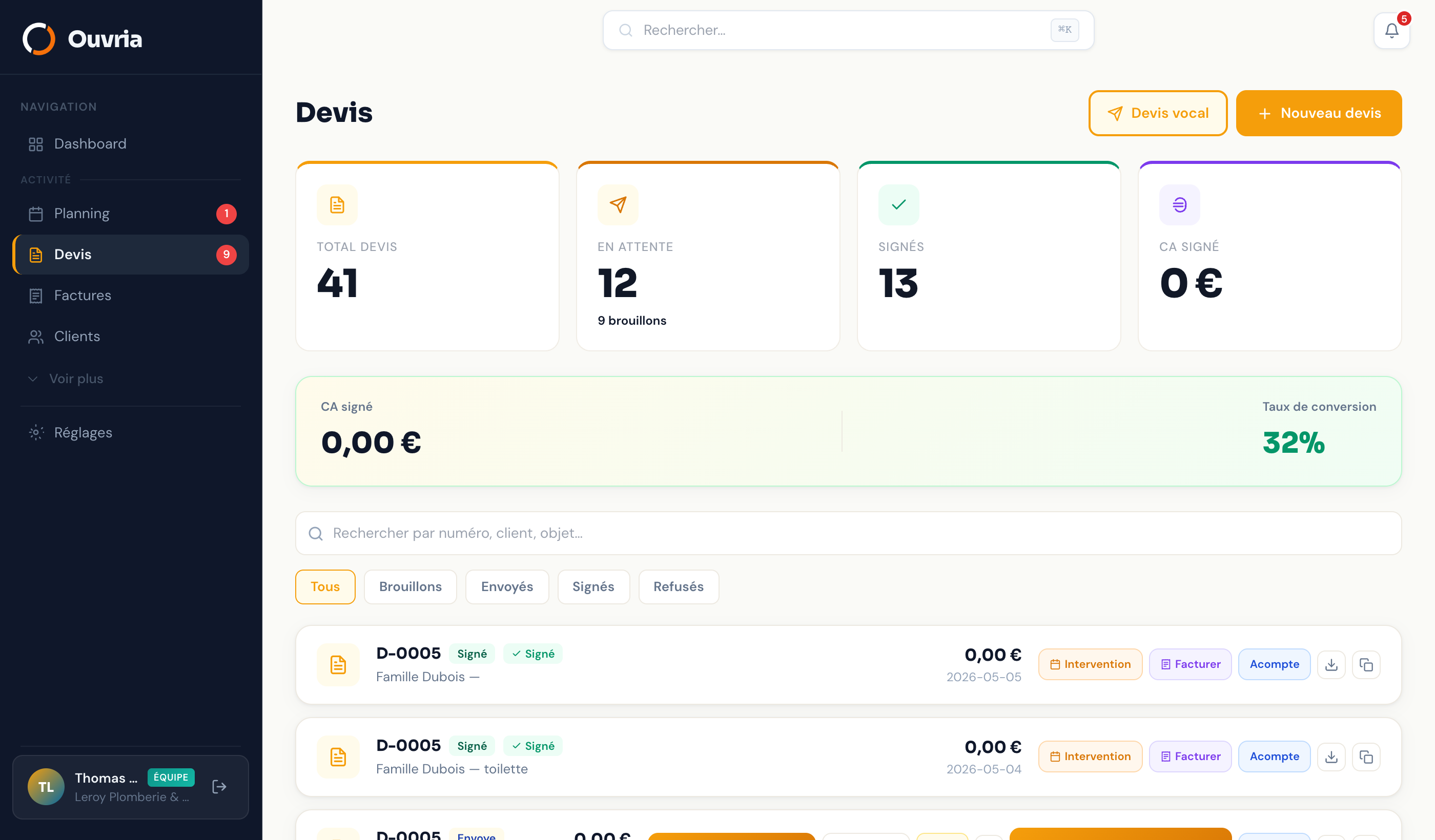Open Dashboard via its grid icon
Screen dimensions: 1435x840
click(36, 144)
